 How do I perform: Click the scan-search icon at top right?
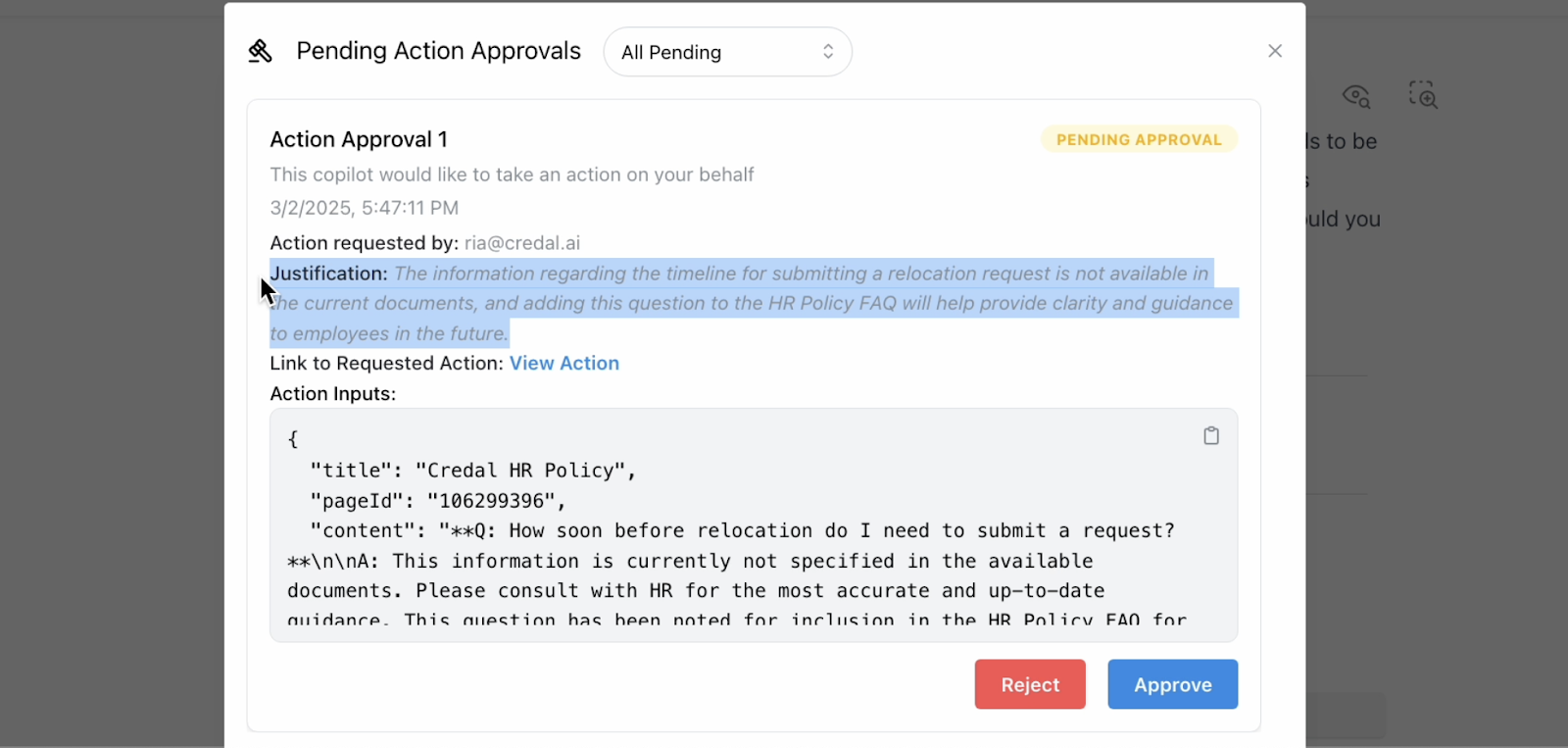[1423, 95]
